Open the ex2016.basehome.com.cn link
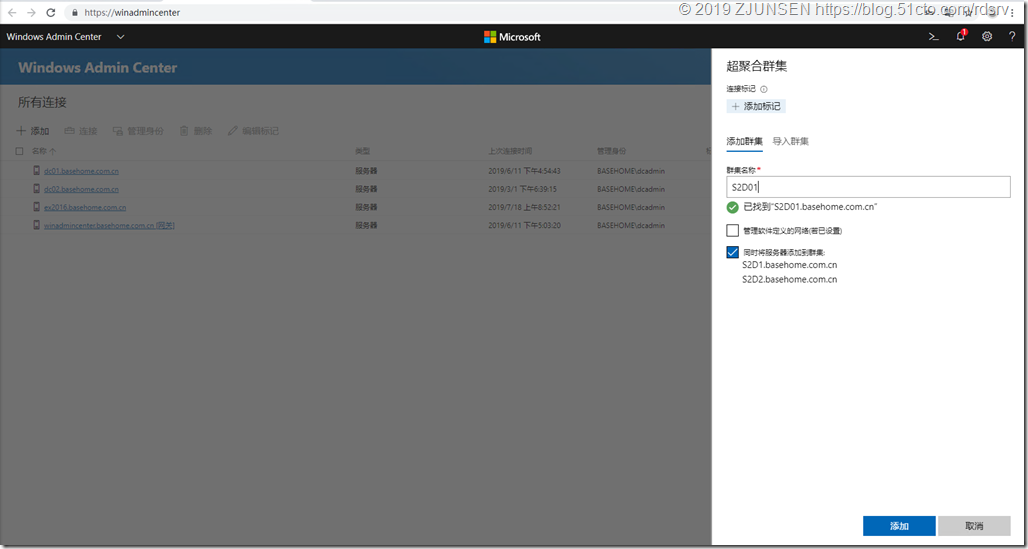The height and width of the screenshot is (549, 1028). [85, 207]
